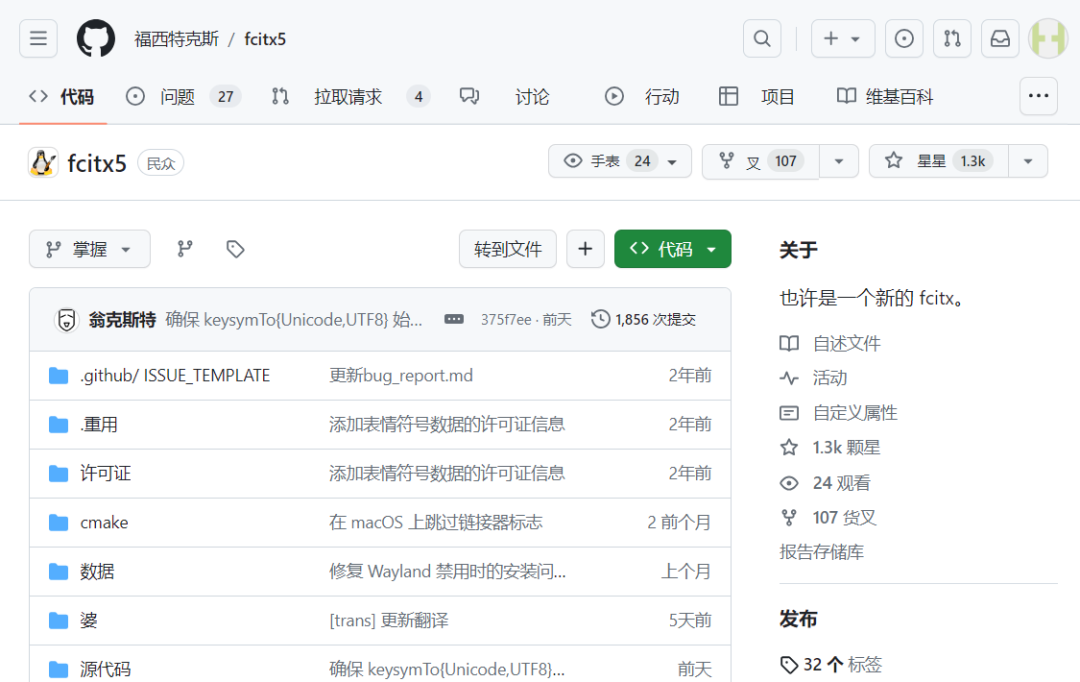Switch to the 行动 tab

click(642, 96)
